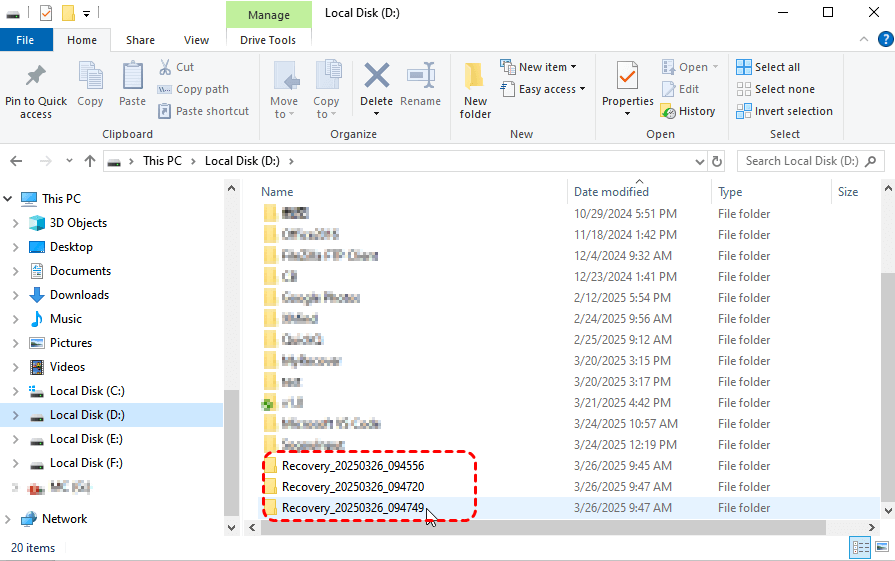
Task: Click the Invert selection icon
Action: click(784, 111)
